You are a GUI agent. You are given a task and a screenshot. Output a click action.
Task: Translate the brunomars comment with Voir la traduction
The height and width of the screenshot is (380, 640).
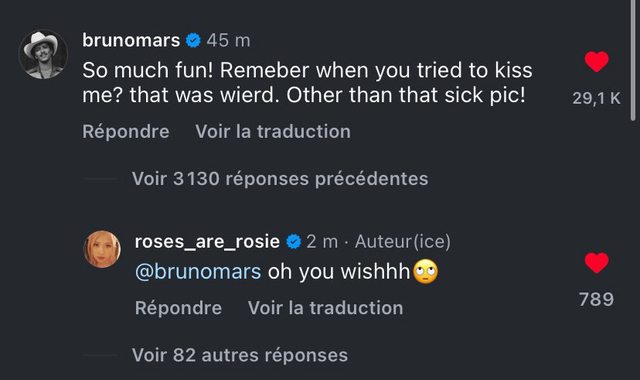click(273, 131)
